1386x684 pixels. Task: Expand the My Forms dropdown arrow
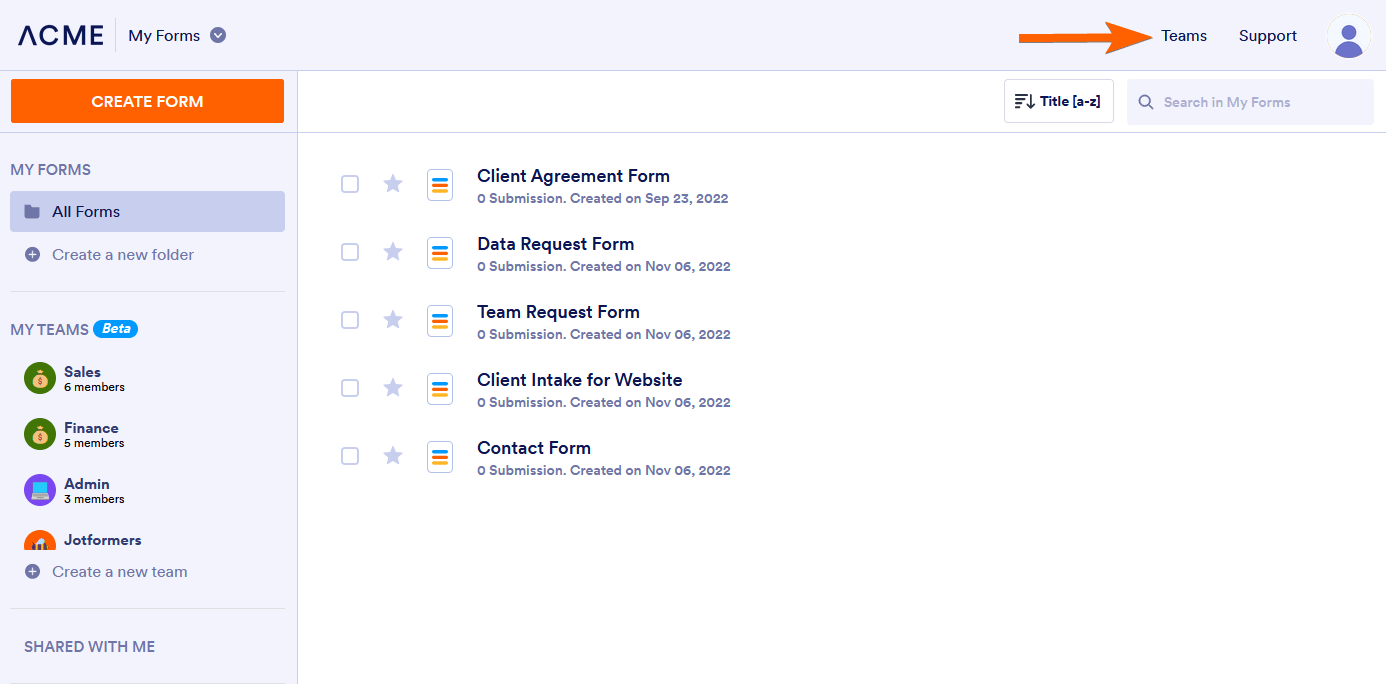(218, 36)
